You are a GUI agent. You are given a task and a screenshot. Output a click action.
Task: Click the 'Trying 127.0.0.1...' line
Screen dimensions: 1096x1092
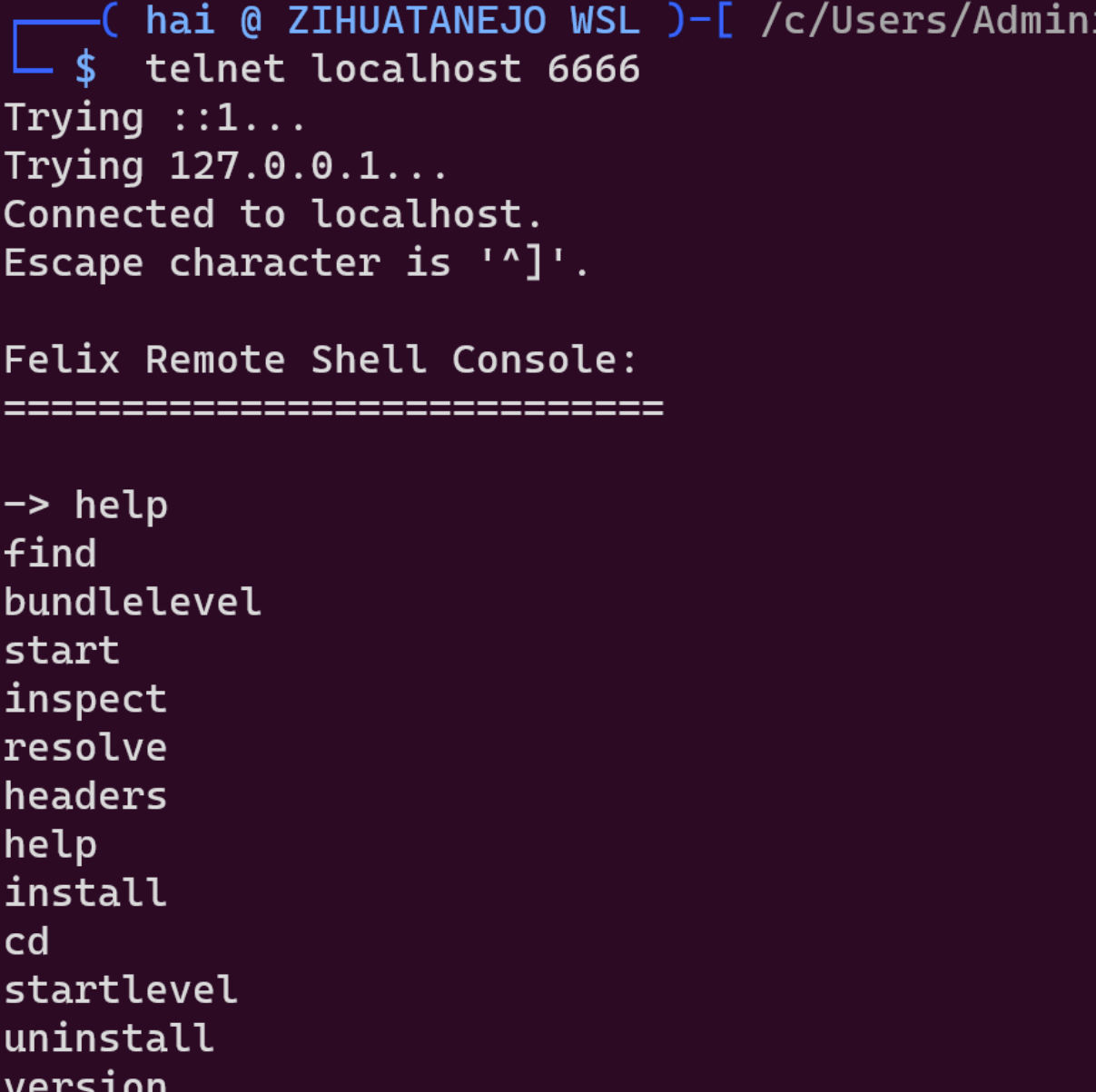(226, 166)
